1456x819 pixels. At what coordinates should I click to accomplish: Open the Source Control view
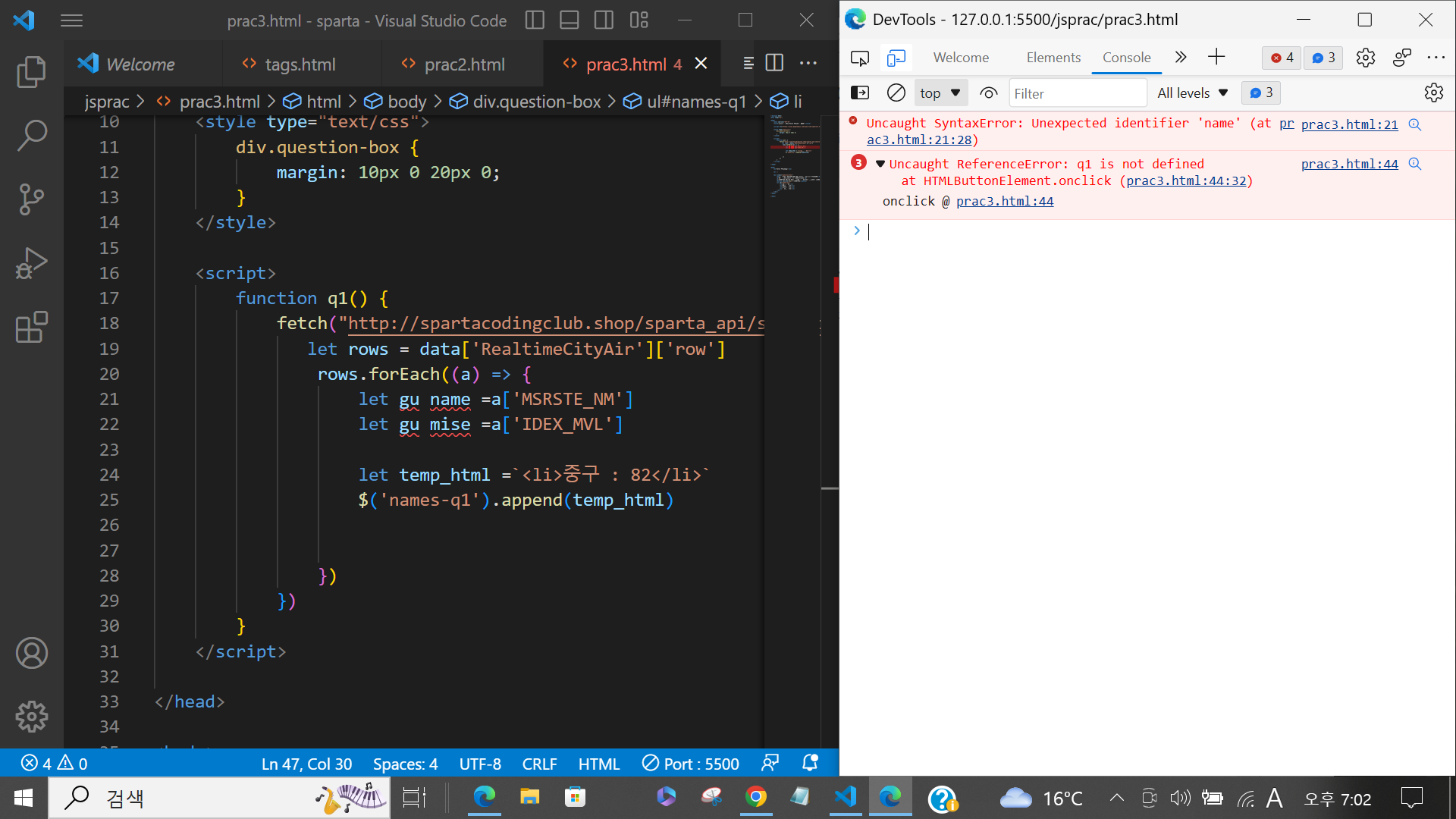[x=31, y=199]
